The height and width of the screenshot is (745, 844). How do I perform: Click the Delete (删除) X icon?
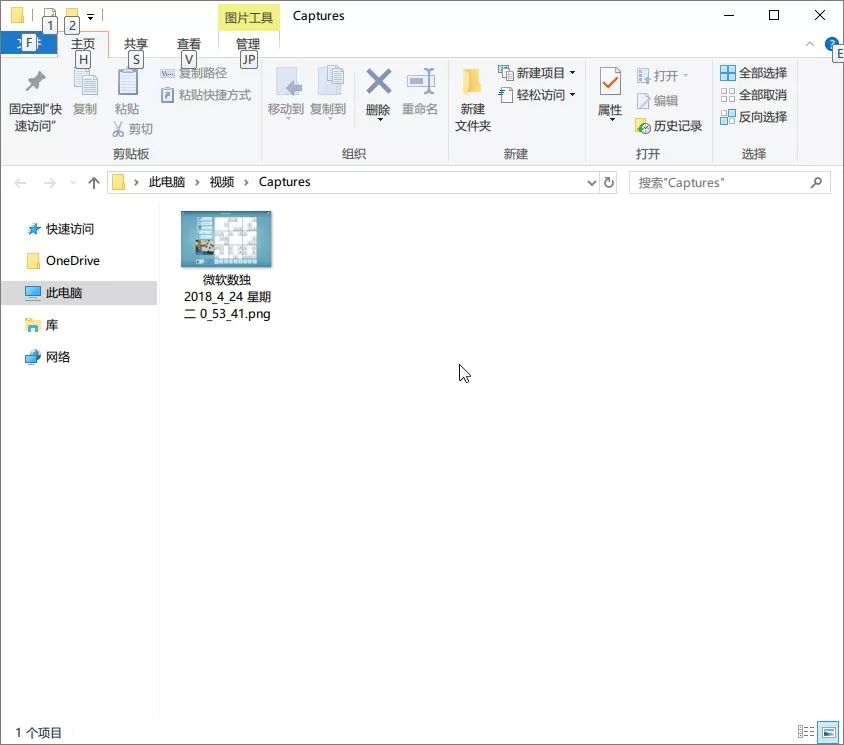[378, 81]
